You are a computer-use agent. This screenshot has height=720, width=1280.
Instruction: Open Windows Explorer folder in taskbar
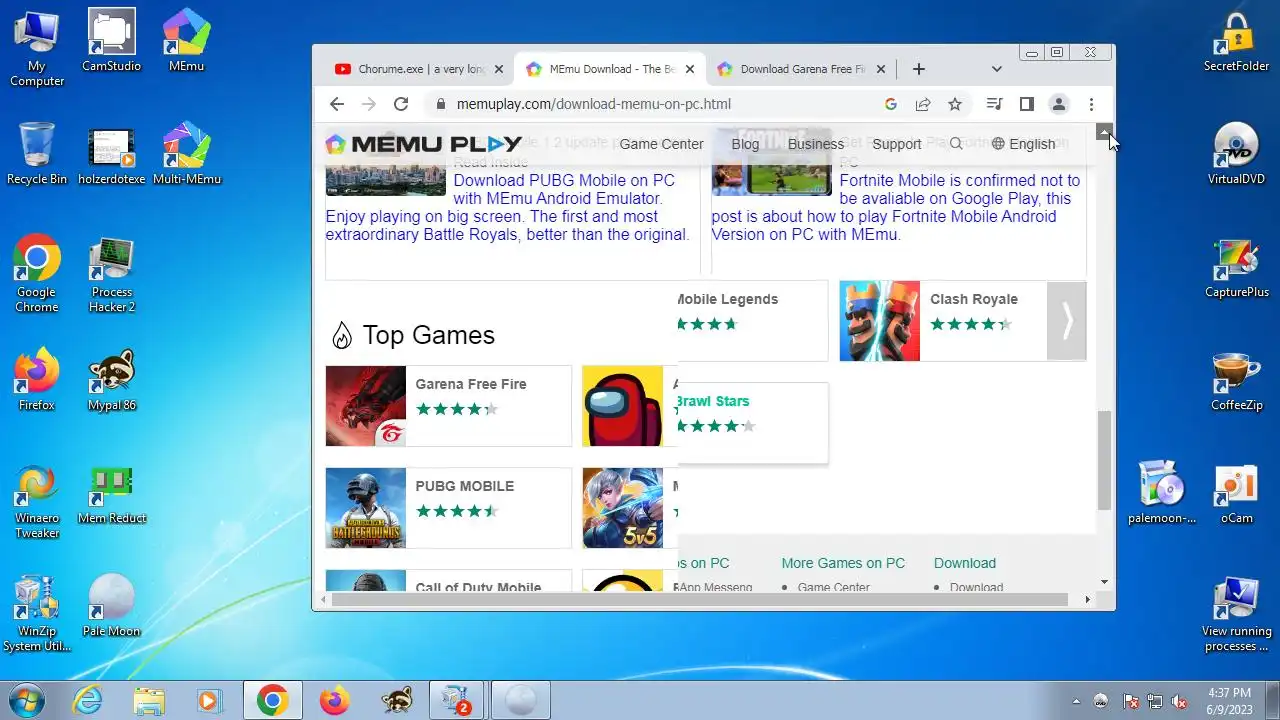[149, 701]
